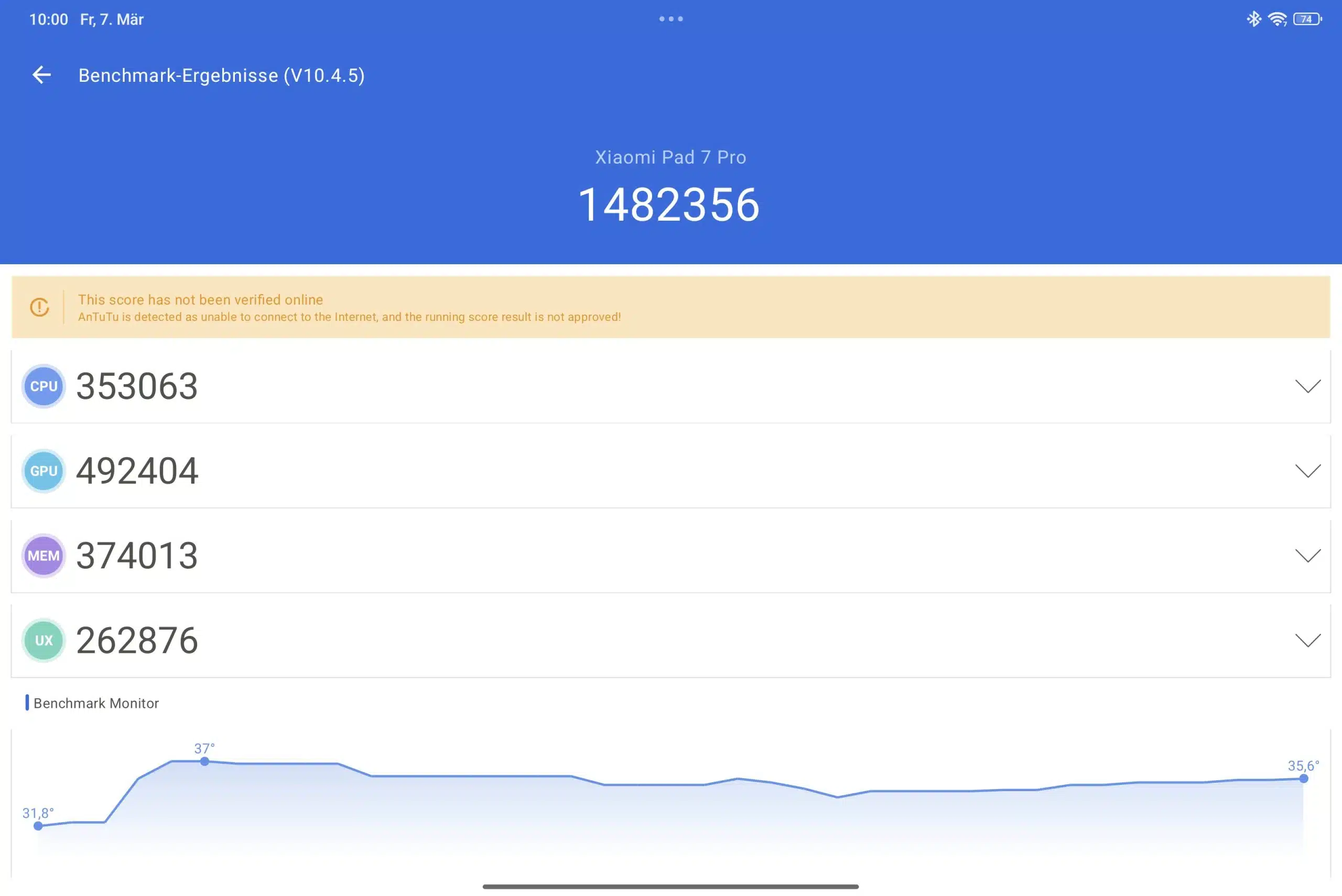1342x896 pixels.
Task: Open the three-dot menu at top center
Action: pos(670,19)
